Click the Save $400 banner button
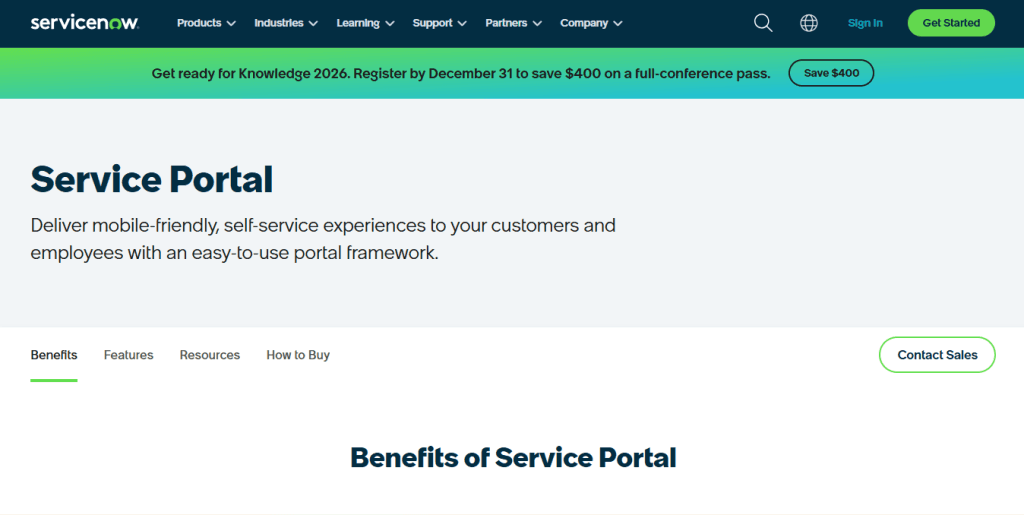1024x515 pixels. [831, 73]
